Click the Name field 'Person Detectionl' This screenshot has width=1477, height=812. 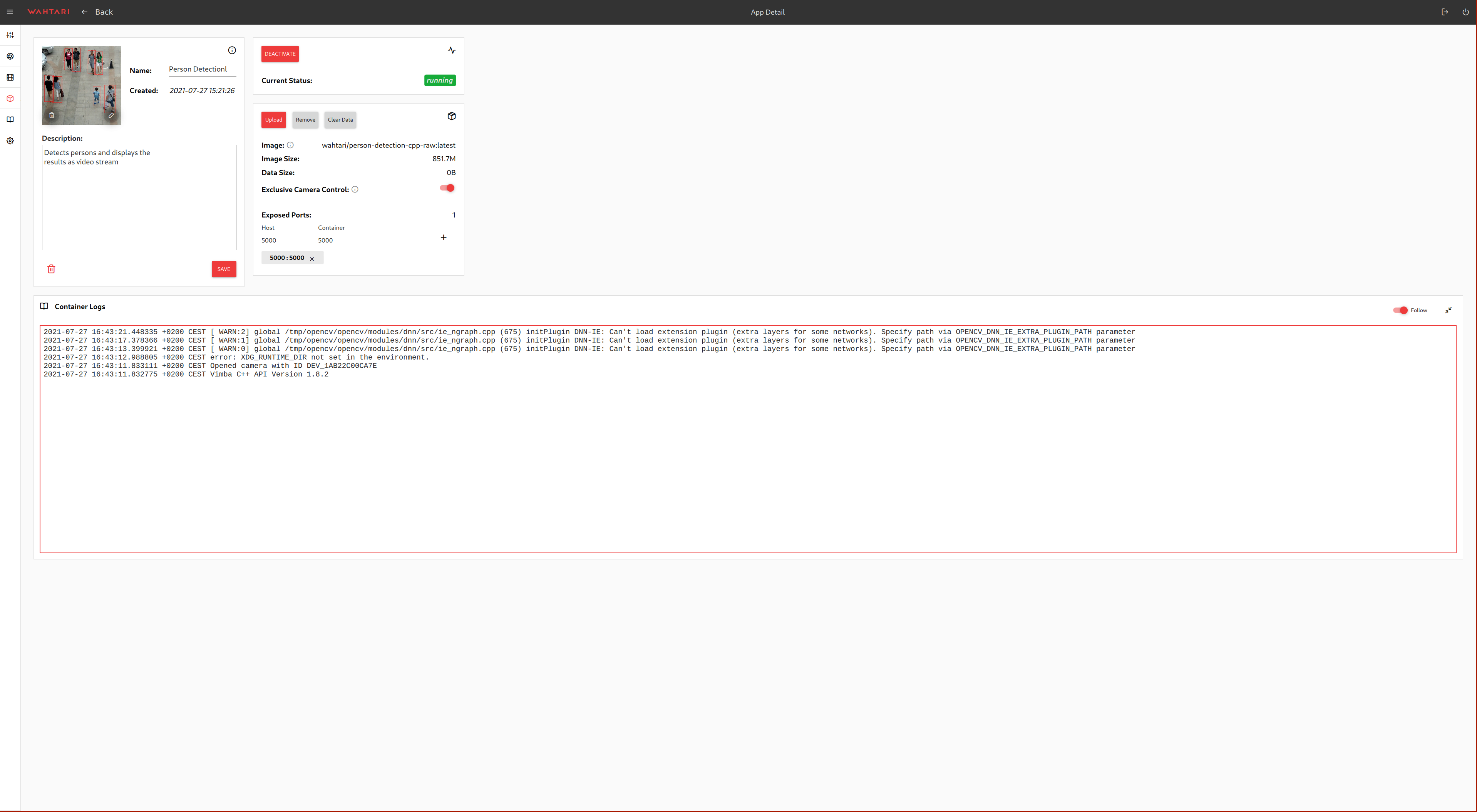click(203, 69)
